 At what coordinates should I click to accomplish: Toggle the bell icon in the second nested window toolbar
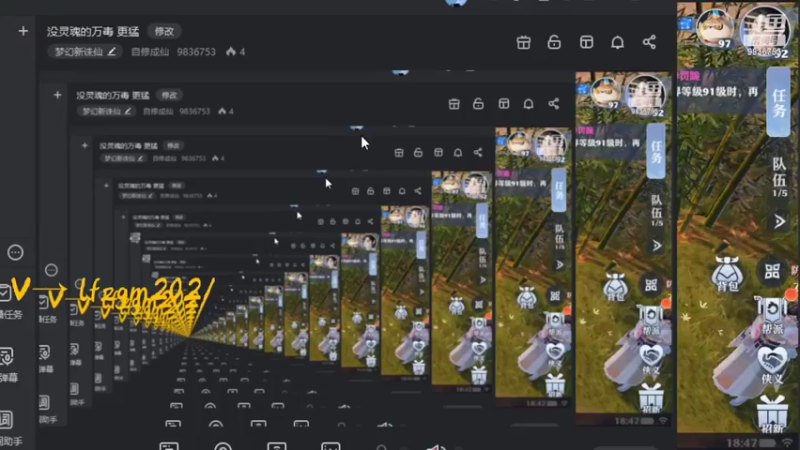[529, 104]
